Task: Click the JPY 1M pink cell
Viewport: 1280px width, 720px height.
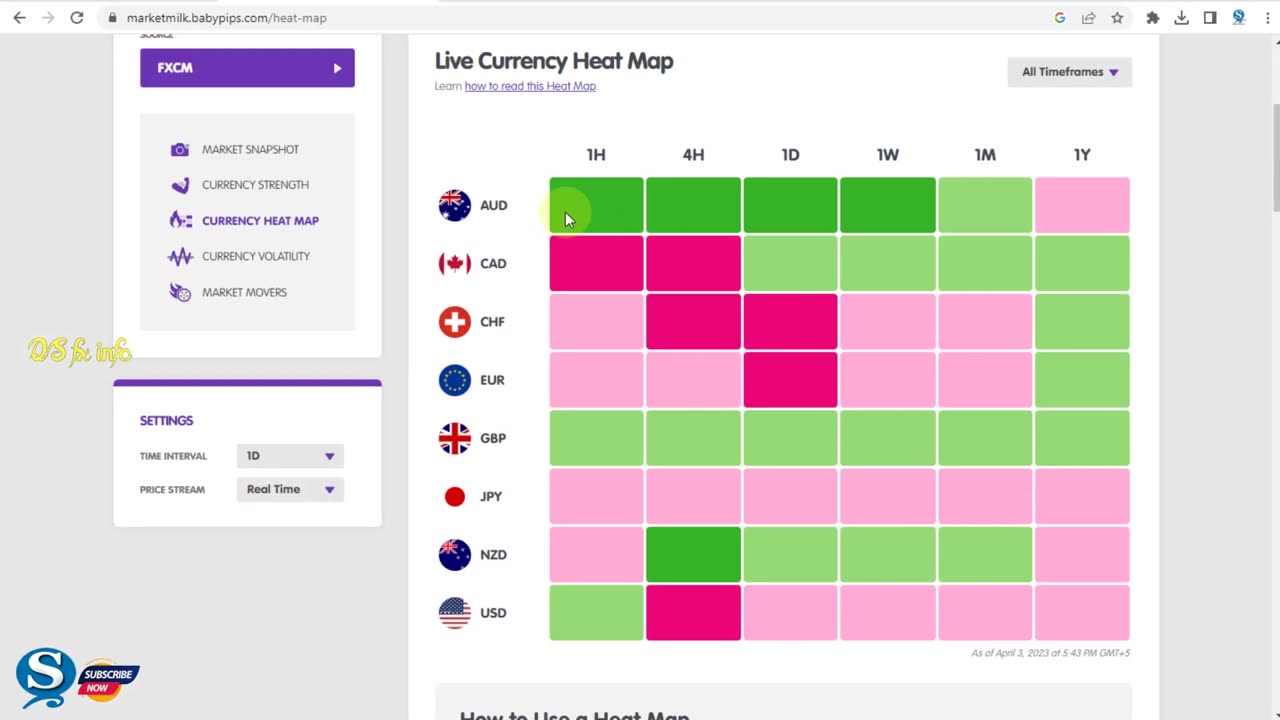Action: pyautogui.click(x=985, y=496)
